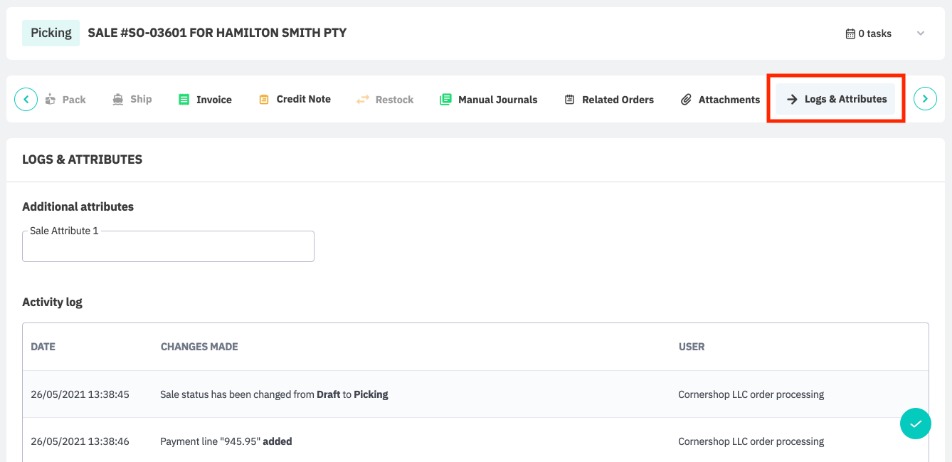Select the Invoice tab label
Screen dimensions: 952x462
214,100
